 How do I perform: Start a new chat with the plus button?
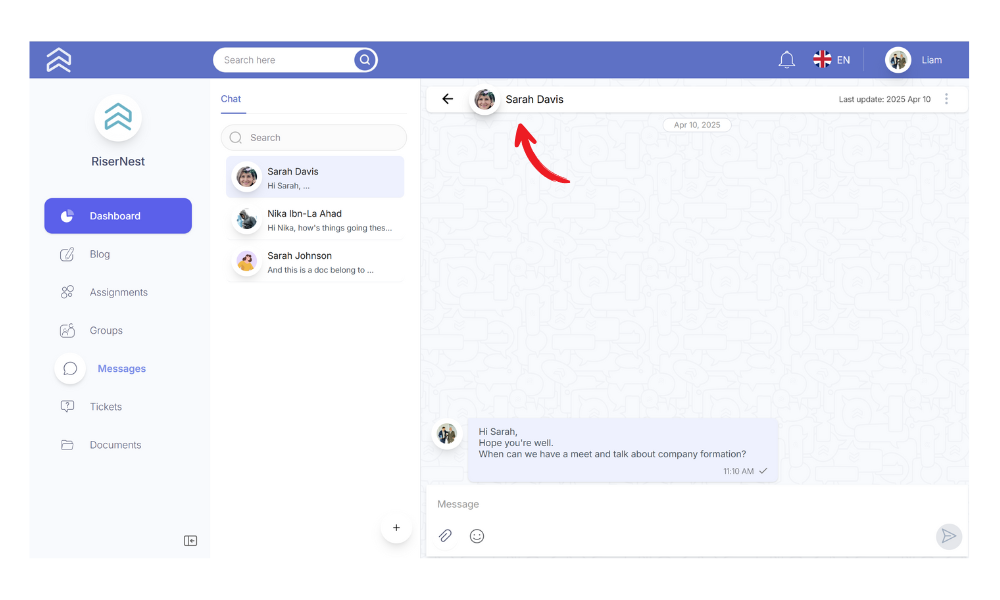tap(396, 528)
